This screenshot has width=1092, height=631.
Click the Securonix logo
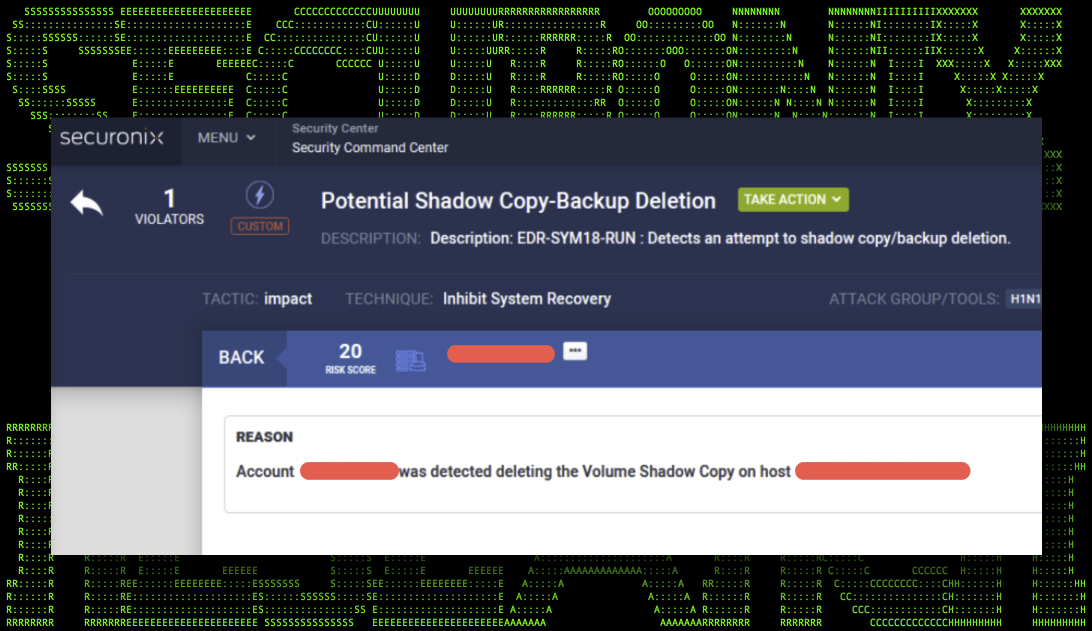pos(111,138)
